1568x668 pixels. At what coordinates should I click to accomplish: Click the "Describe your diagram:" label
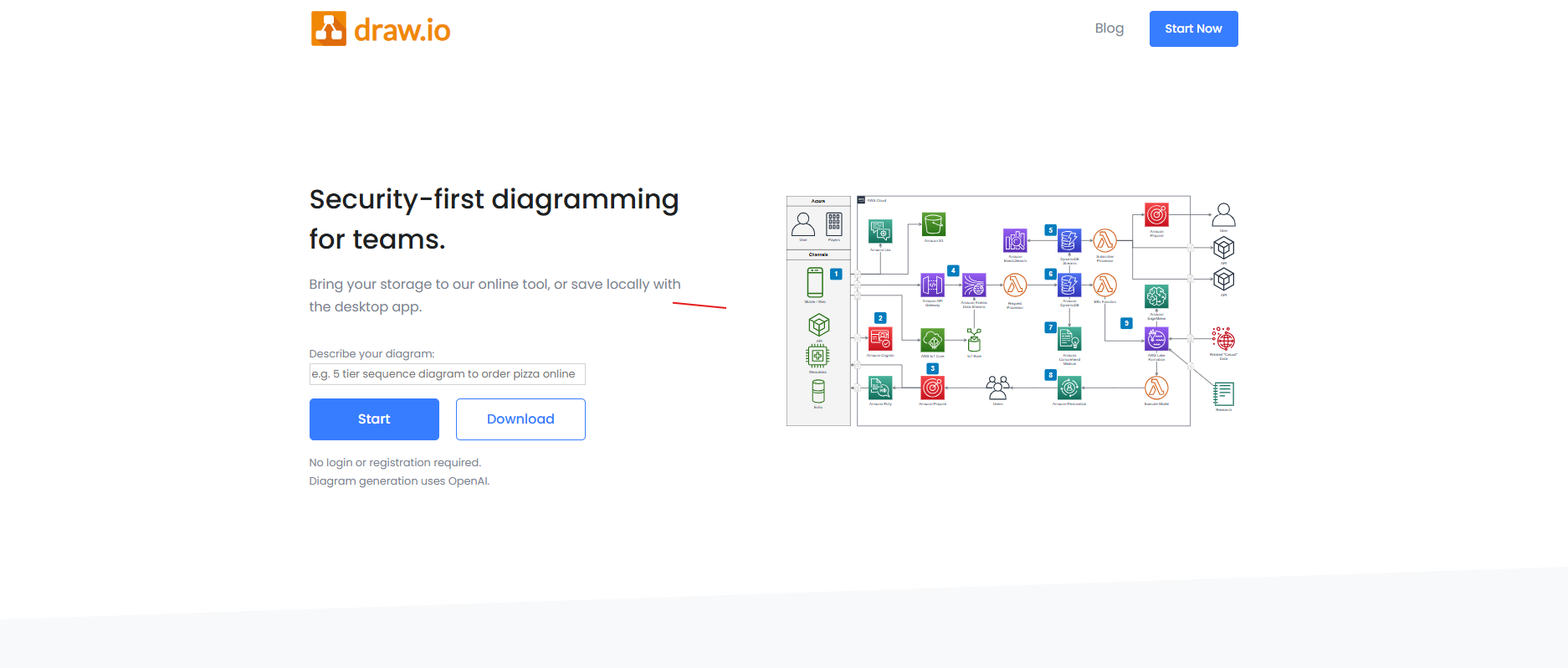point(372,354)
